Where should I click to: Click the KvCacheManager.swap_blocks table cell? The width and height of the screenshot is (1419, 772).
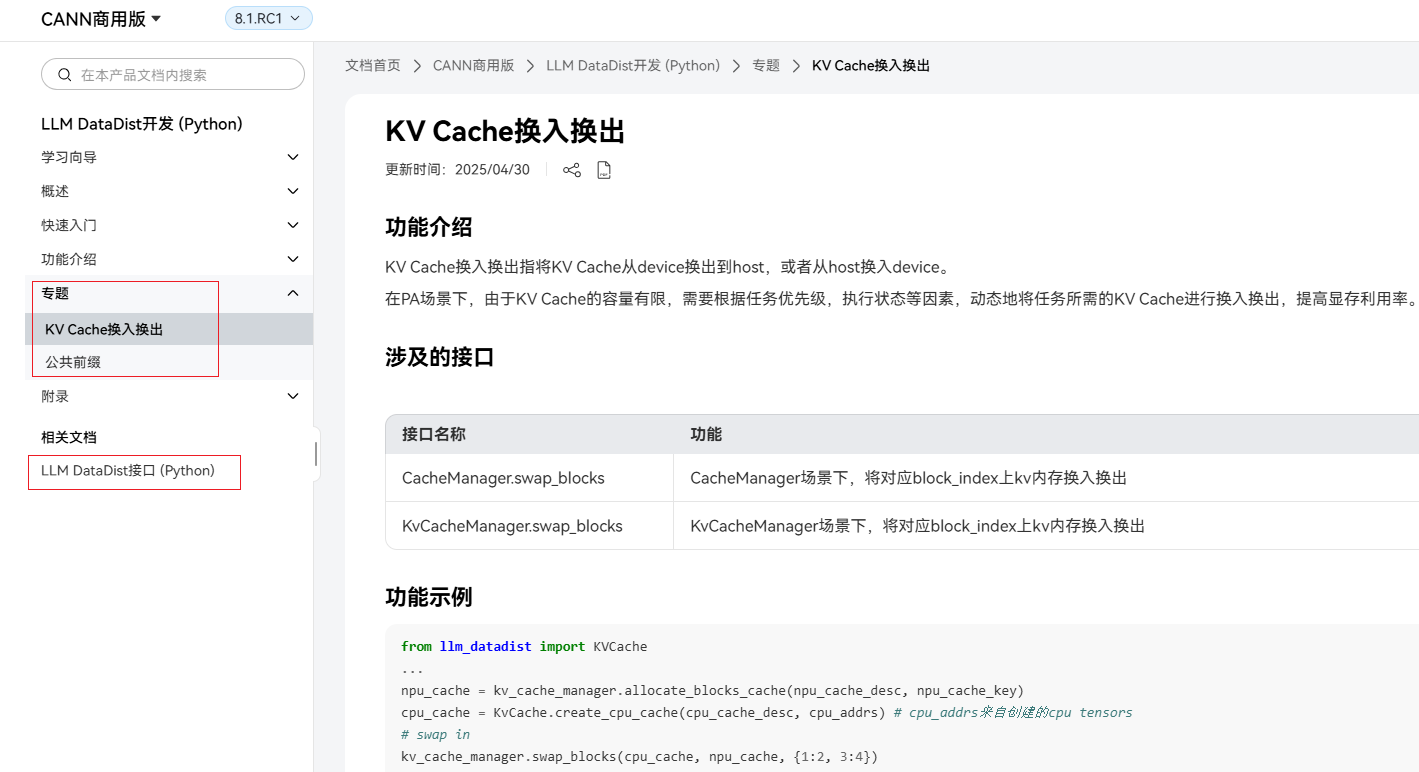[529, 525]
